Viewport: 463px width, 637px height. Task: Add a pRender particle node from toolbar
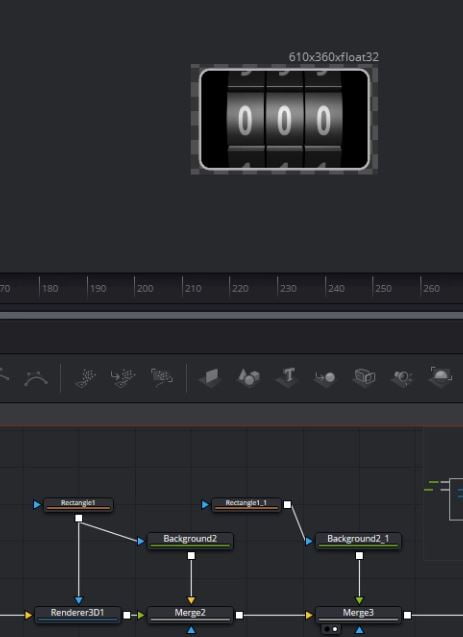[x=161, y=378]
